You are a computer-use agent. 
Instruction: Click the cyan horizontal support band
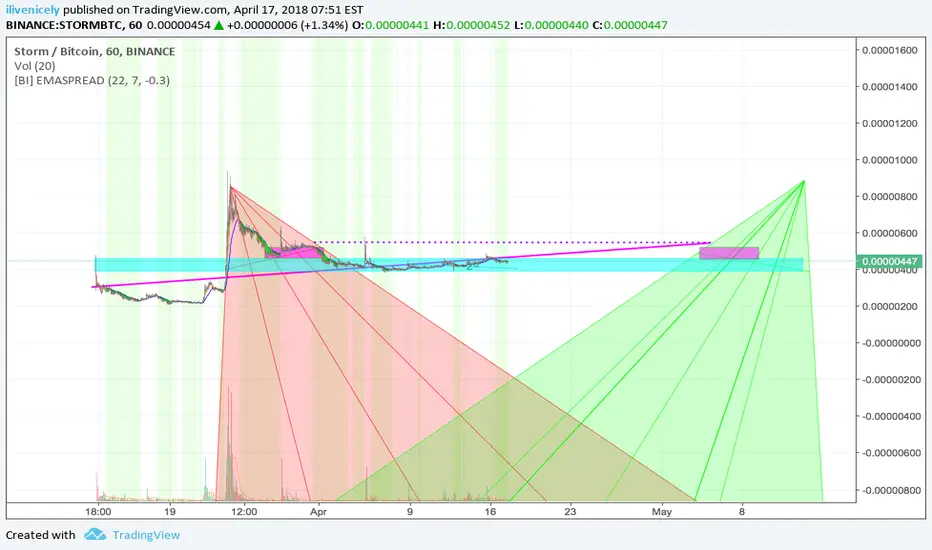(x=449, y=265)
